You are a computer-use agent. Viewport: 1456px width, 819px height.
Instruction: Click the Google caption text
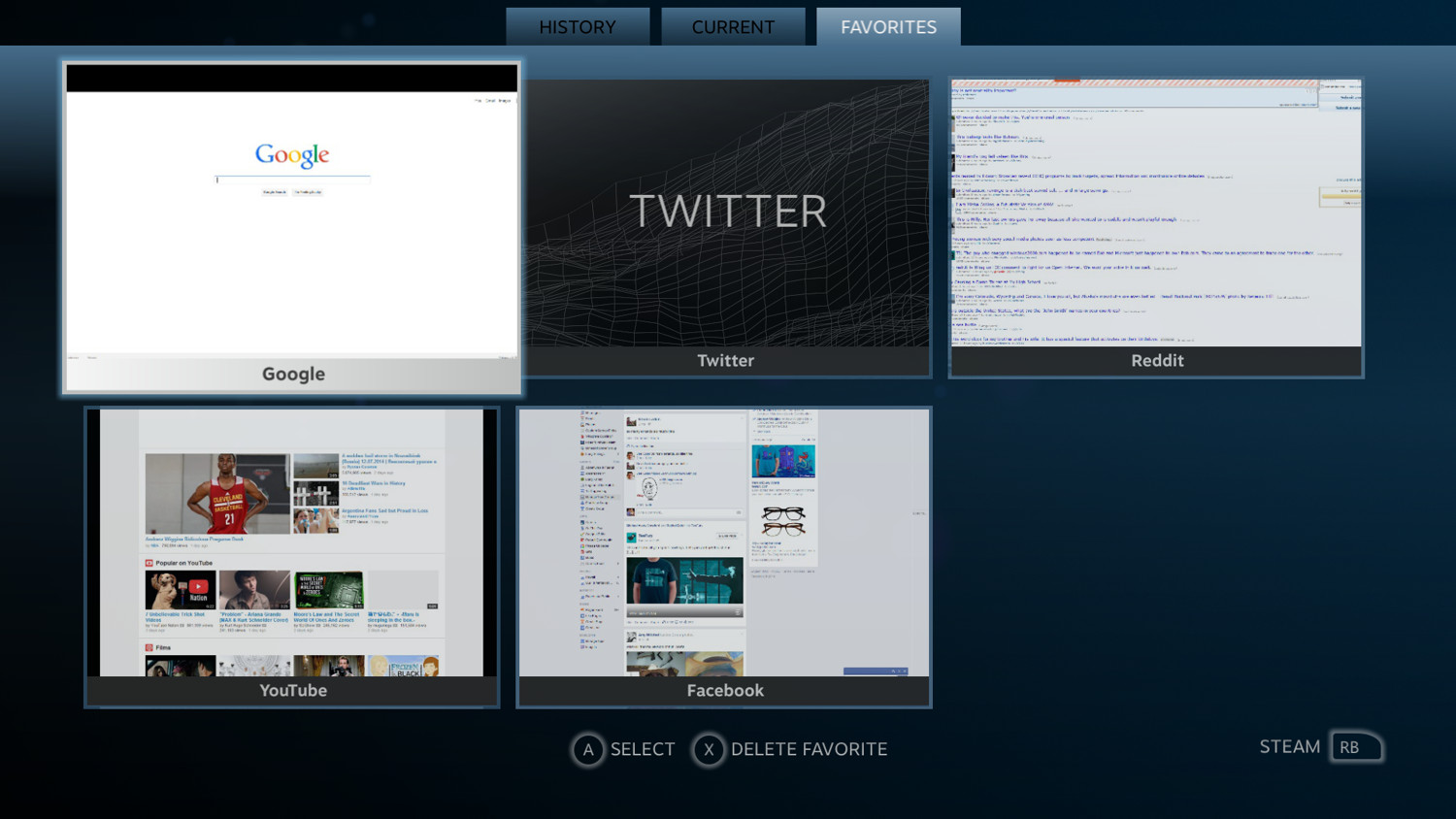pyautogui.click(x=293, y=374)
